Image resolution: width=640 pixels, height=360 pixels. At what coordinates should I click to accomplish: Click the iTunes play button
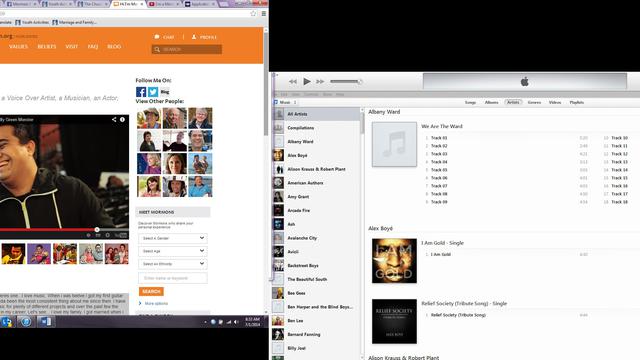(307, 82)
